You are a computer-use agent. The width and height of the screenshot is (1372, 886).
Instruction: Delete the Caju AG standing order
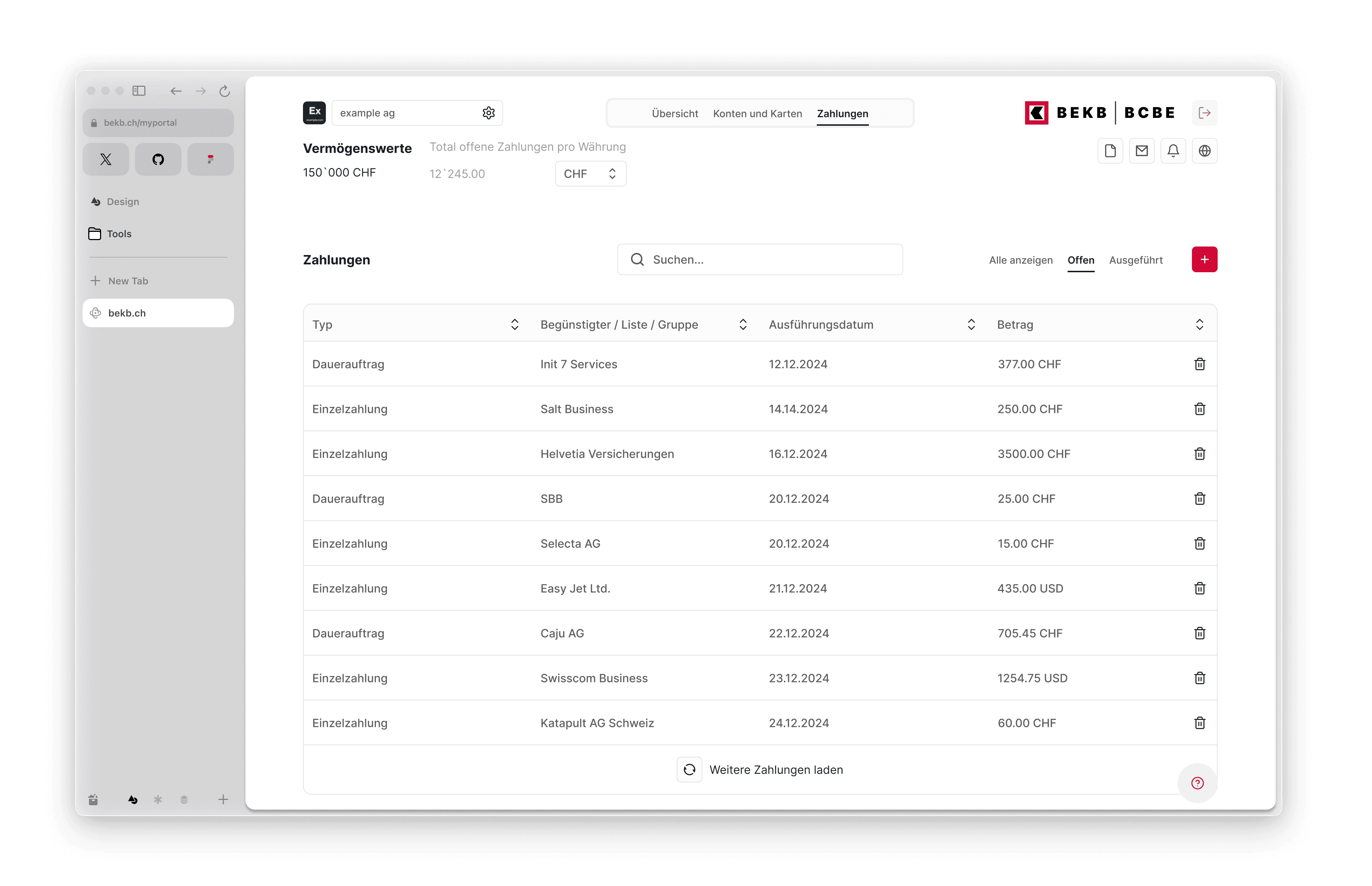click(1199, 633)
